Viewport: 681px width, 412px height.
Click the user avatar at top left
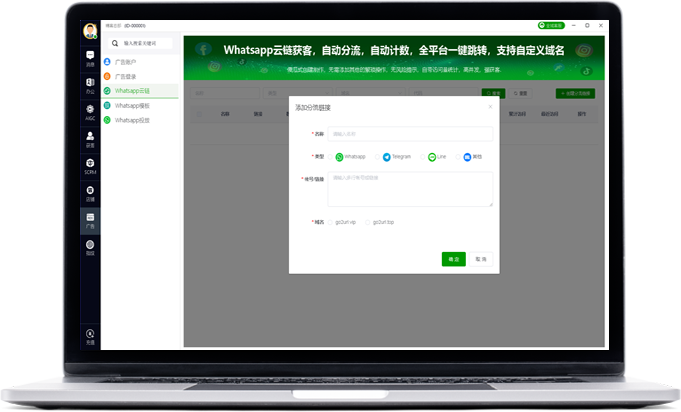click(x=90, y=30)
